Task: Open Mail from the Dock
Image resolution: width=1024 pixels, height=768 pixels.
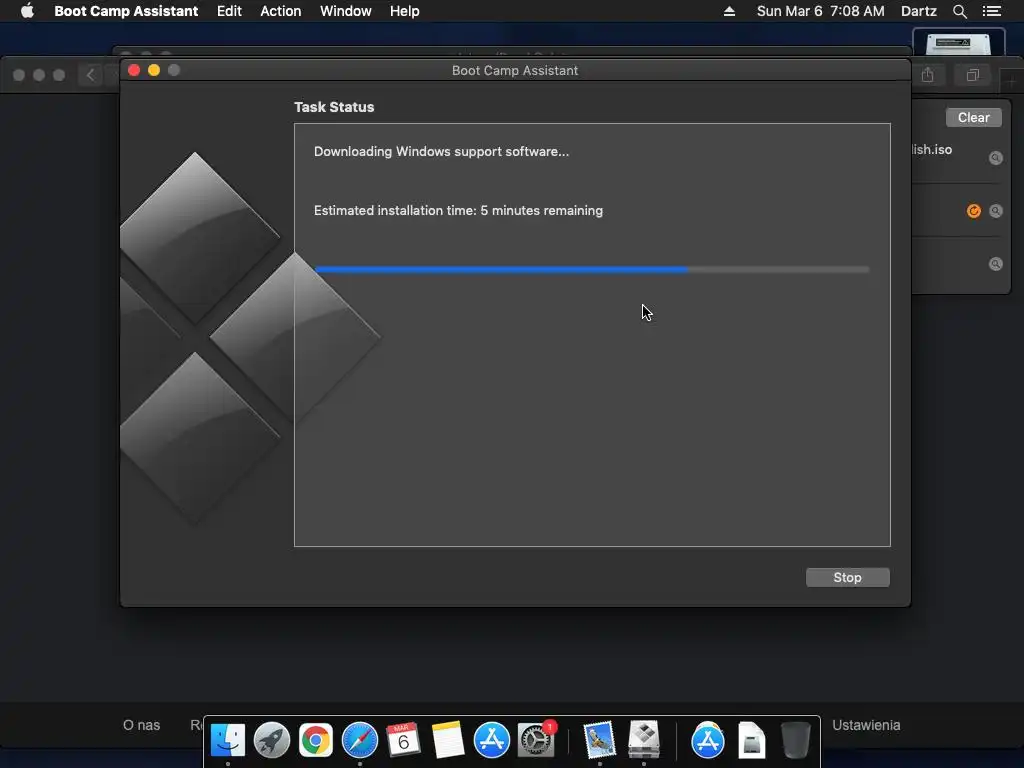Action: click(x=600, y=740)
